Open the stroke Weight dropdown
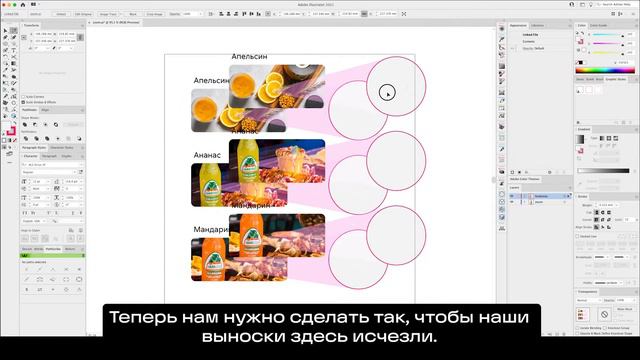This screenshot has height=360, width=640. click(x=607, y=205)
